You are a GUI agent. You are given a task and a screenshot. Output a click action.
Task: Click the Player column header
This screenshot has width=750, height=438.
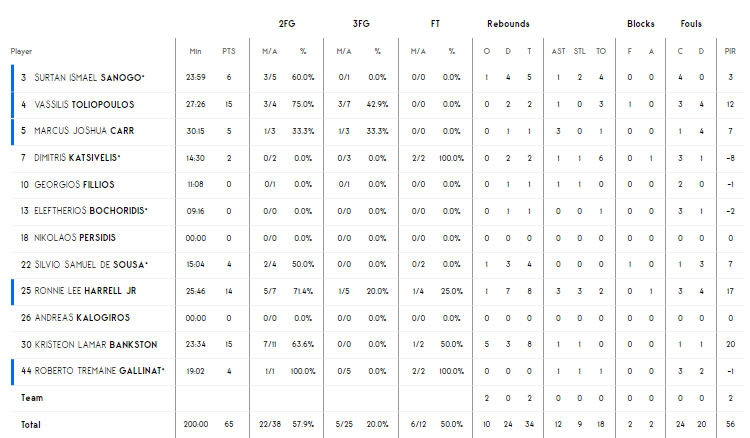coord(22,51)
